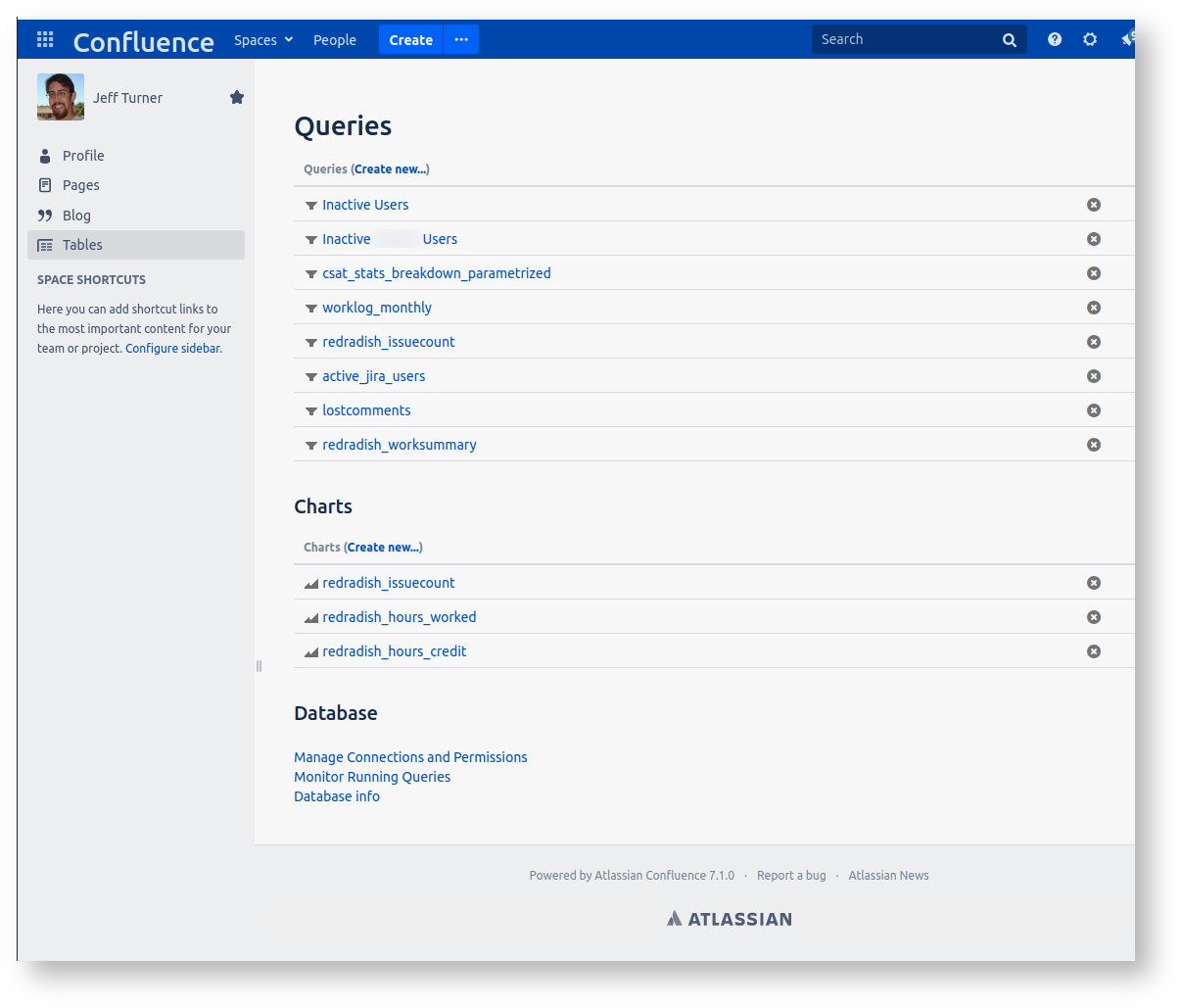1182x1008 pixels.
Task: Remove the worklog_monthly query
Action: (x=1093, y=308)
